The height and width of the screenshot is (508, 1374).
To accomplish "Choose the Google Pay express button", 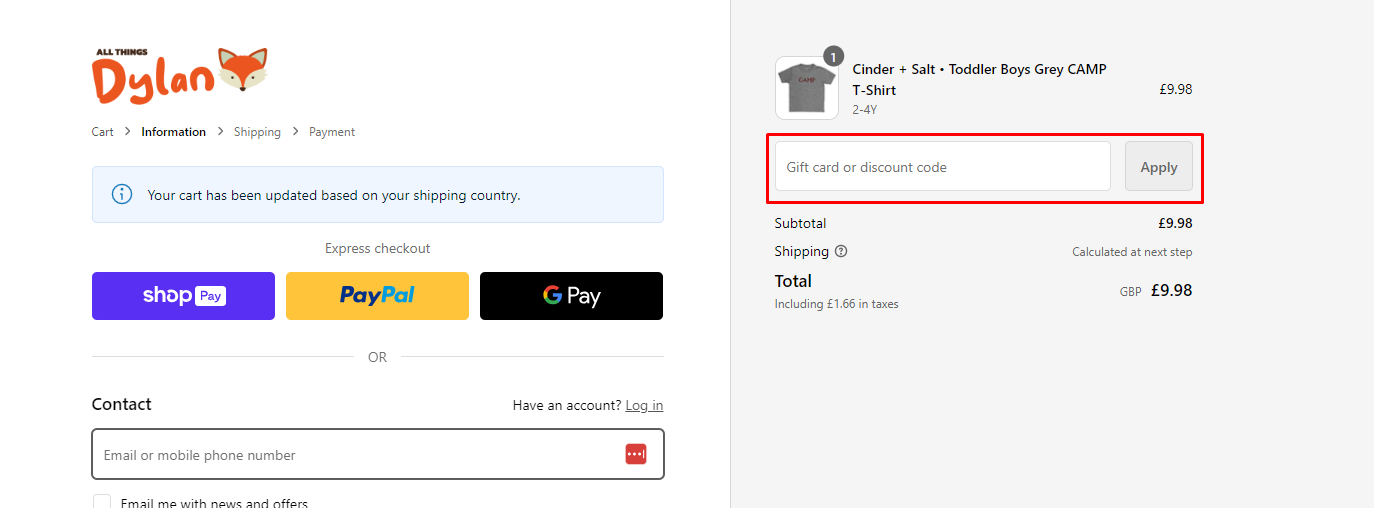I will click(571, 296).
